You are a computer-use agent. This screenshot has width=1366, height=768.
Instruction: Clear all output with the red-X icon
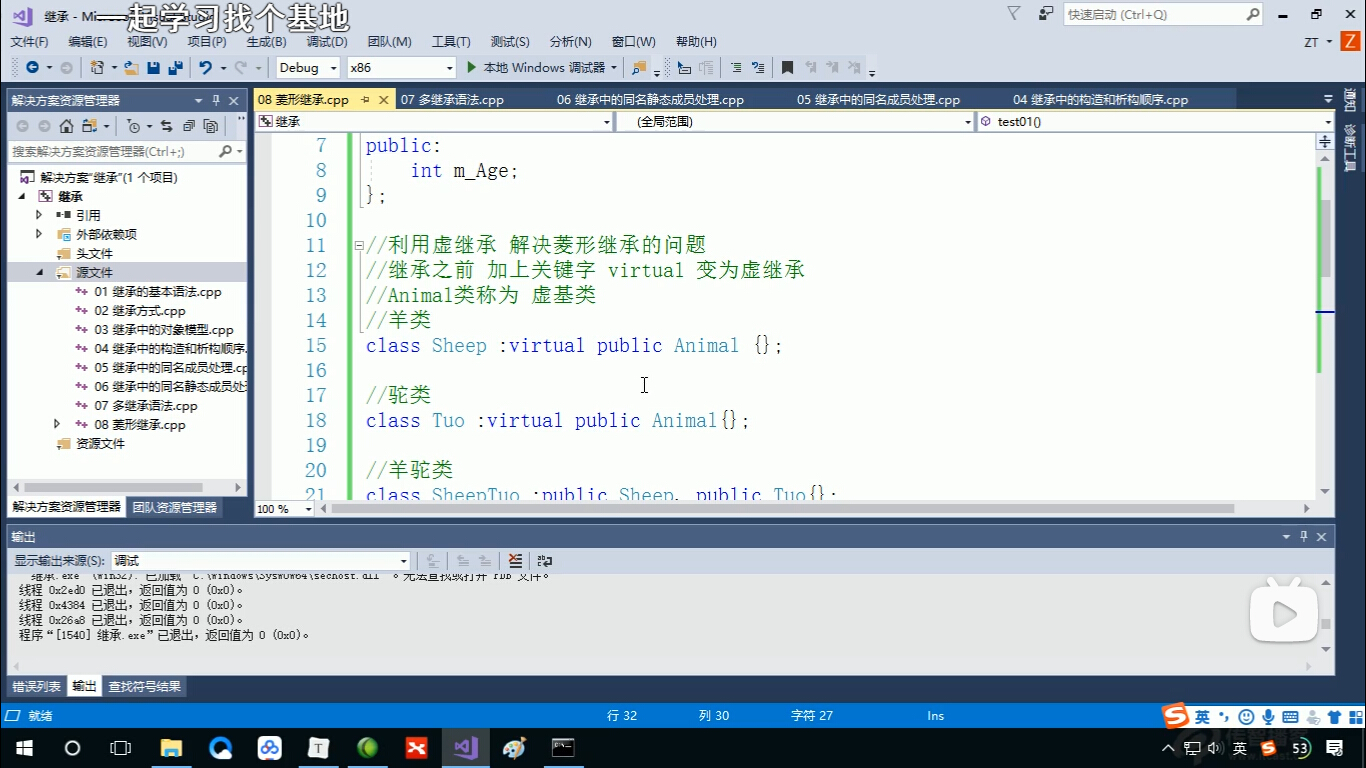515,561
